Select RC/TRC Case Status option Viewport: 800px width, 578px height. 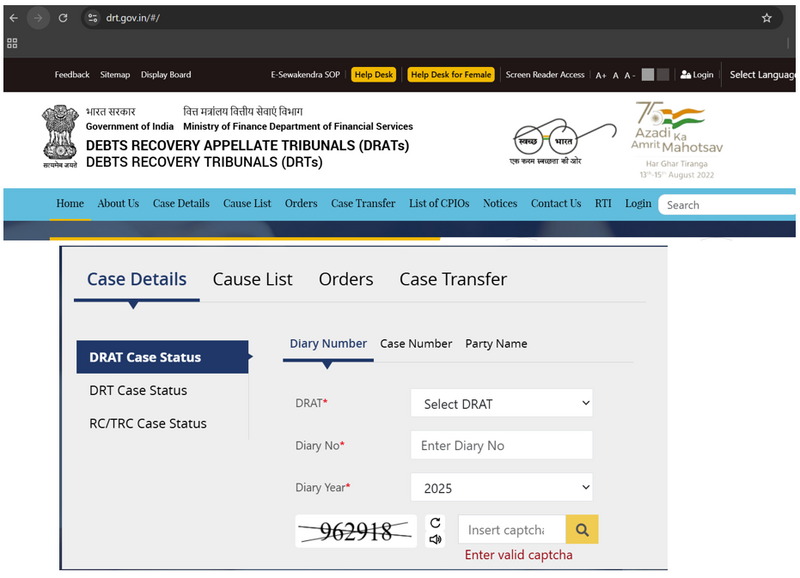point(147,423)
